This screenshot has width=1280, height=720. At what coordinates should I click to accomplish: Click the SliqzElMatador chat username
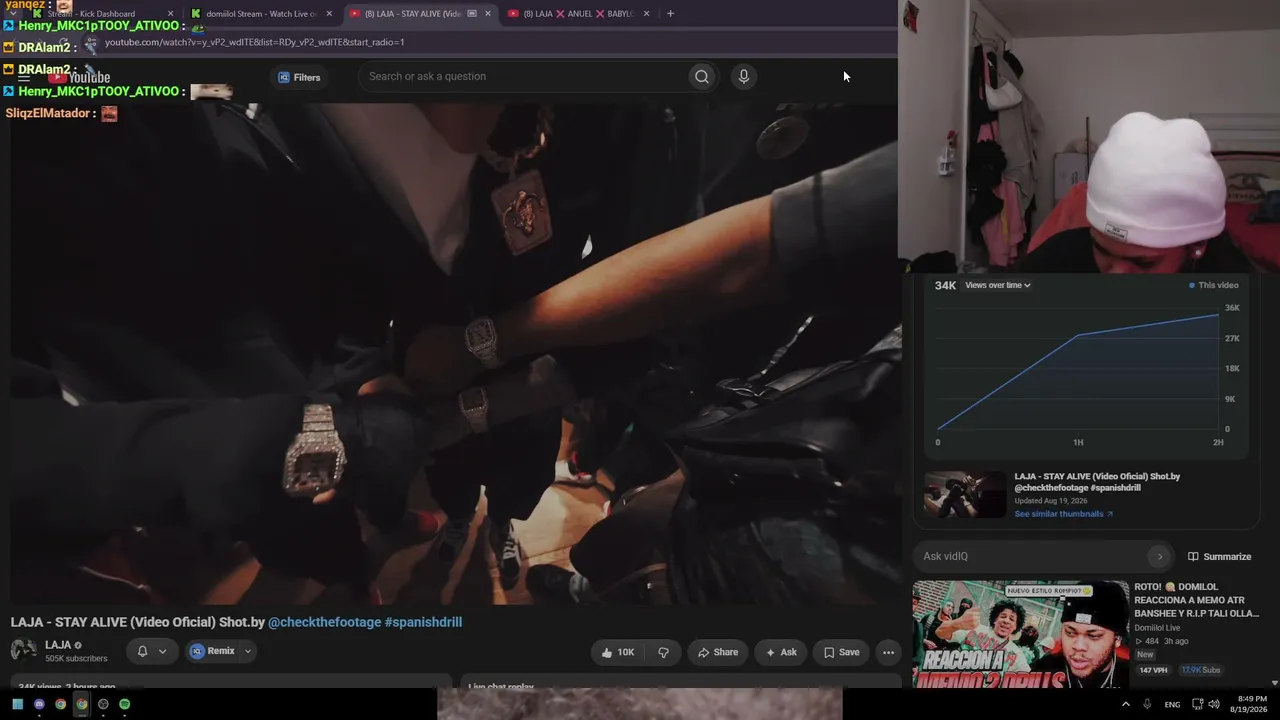coord(48,114)
